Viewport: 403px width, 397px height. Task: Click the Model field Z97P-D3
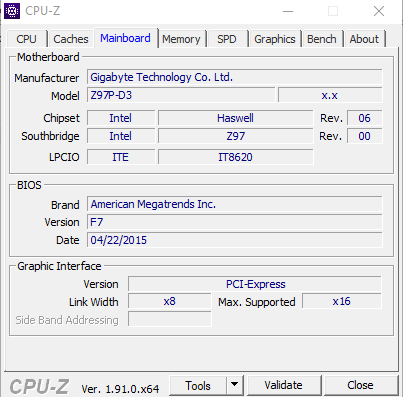click(181, 95)
